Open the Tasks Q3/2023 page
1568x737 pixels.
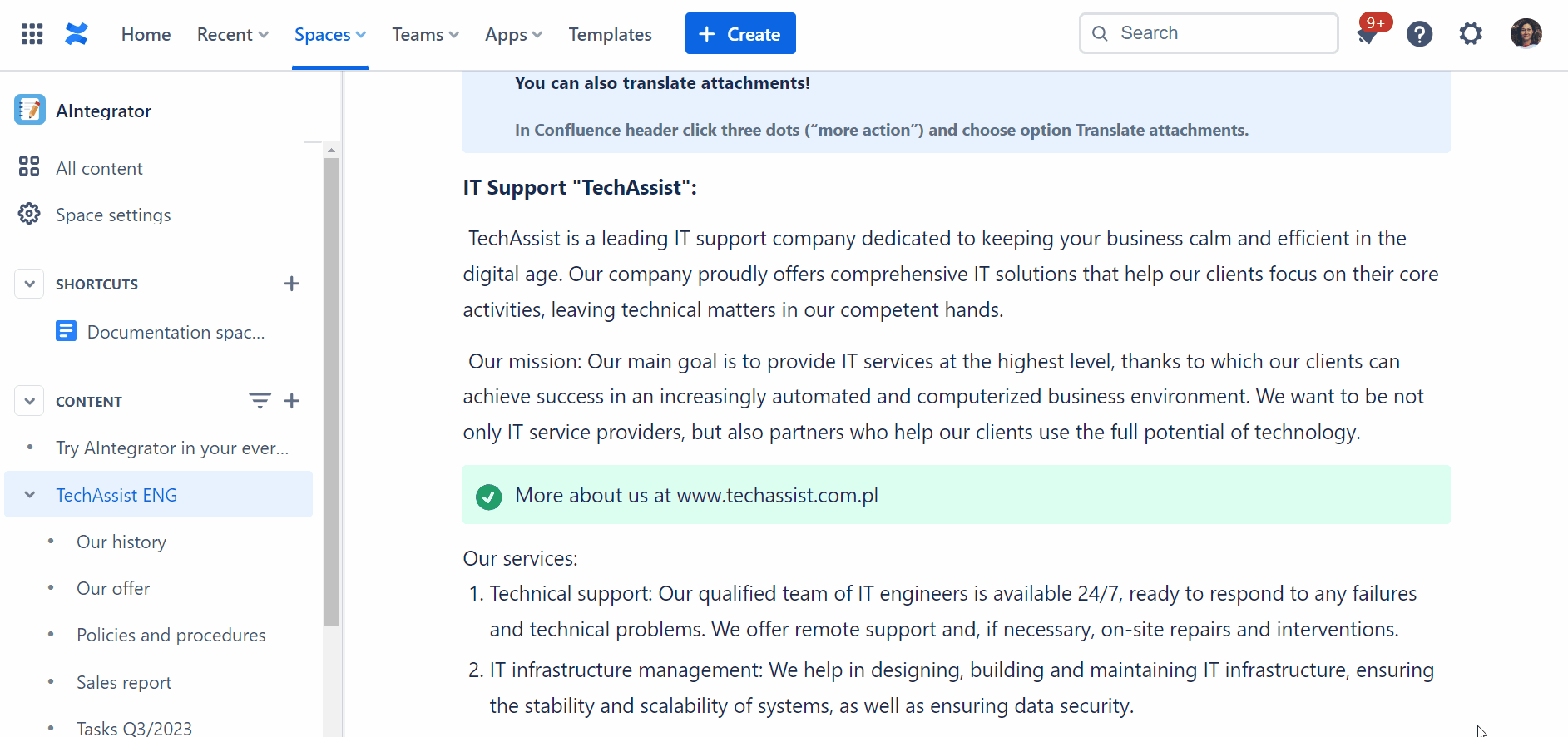pyautogui.click(x=134, y=728)
